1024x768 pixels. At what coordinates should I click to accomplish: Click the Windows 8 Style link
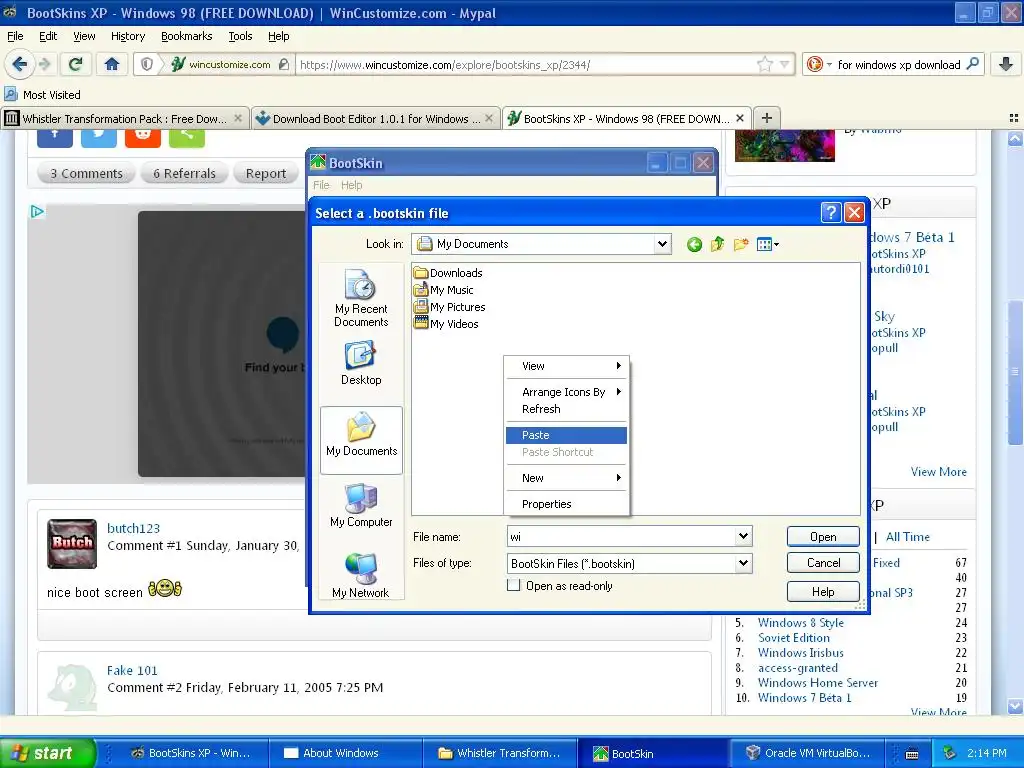click(801, 623)
